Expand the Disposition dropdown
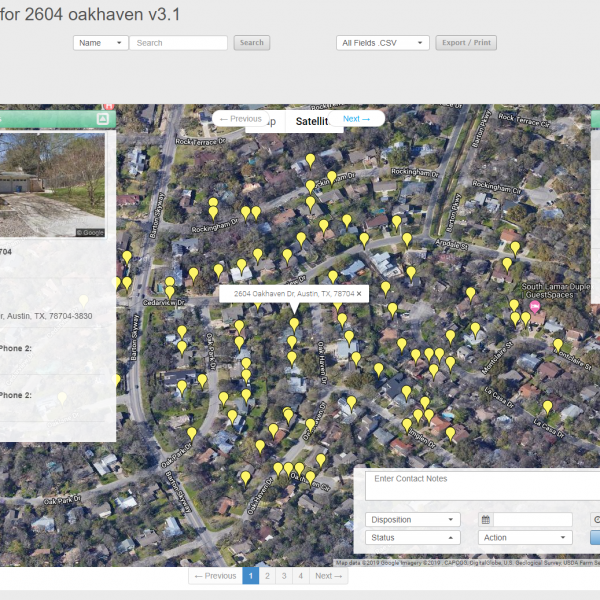600x600 pixels. click(x=413, y=520)
